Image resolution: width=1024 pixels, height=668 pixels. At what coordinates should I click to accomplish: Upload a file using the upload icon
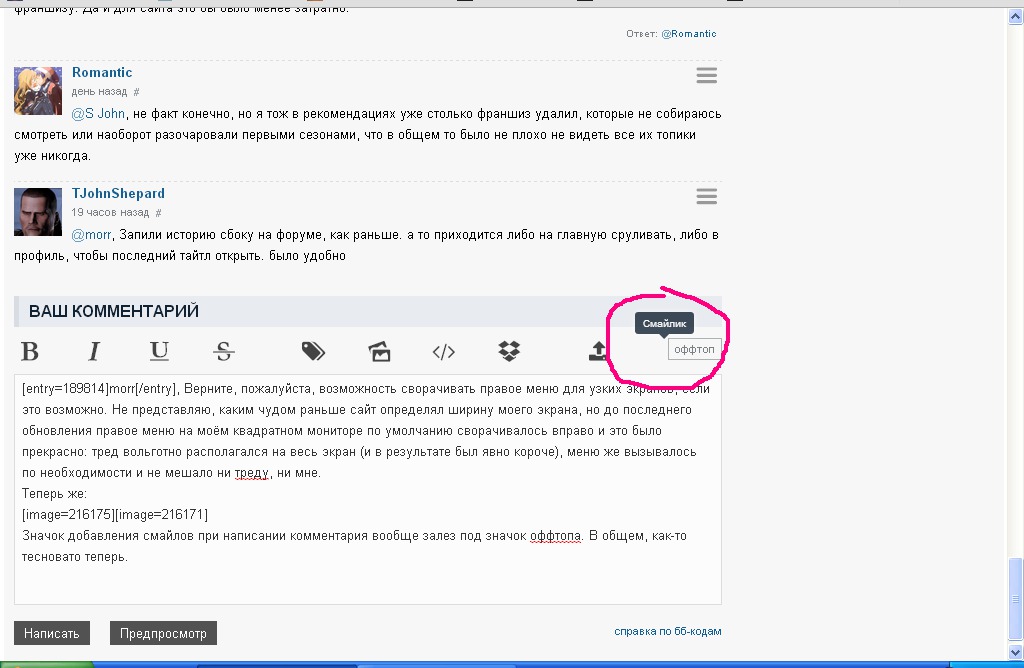[598, 351]
